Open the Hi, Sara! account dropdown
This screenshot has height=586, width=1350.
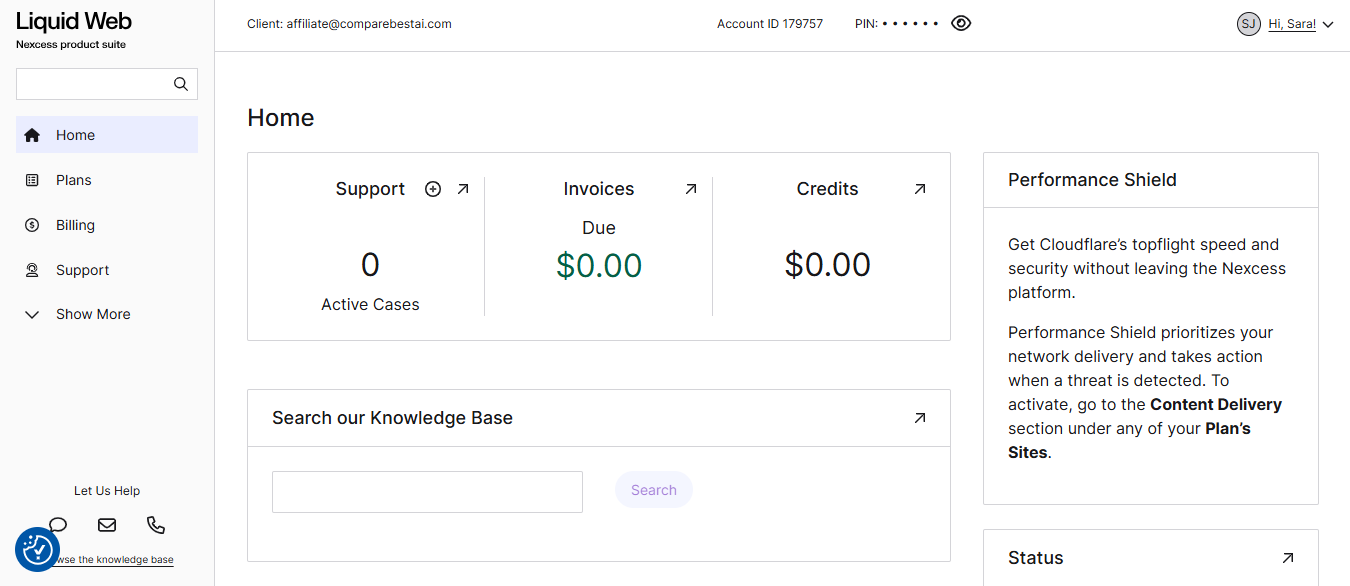1301,24
